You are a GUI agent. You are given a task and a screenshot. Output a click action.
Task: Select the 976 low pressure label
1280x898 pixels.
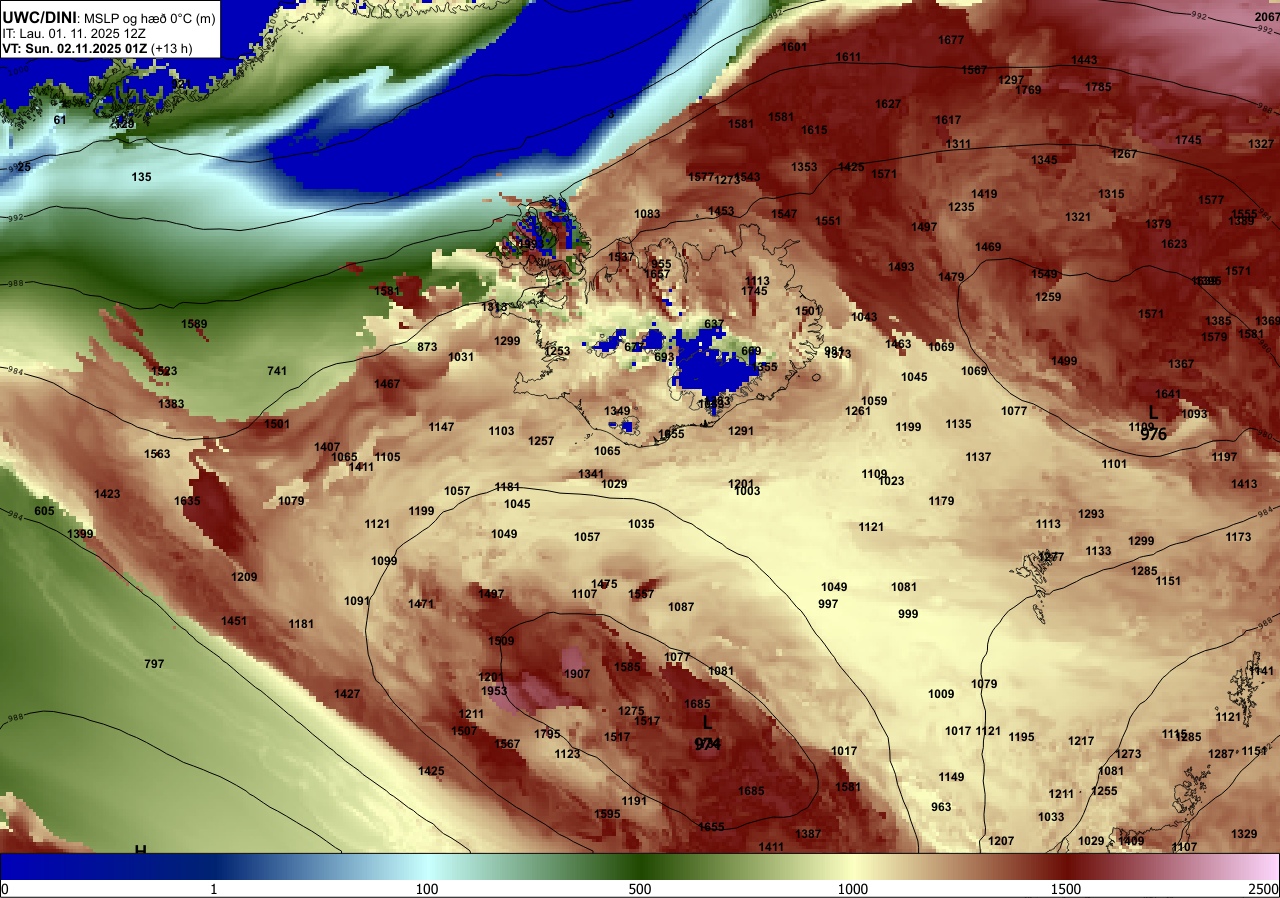[x=1153, y=434]
